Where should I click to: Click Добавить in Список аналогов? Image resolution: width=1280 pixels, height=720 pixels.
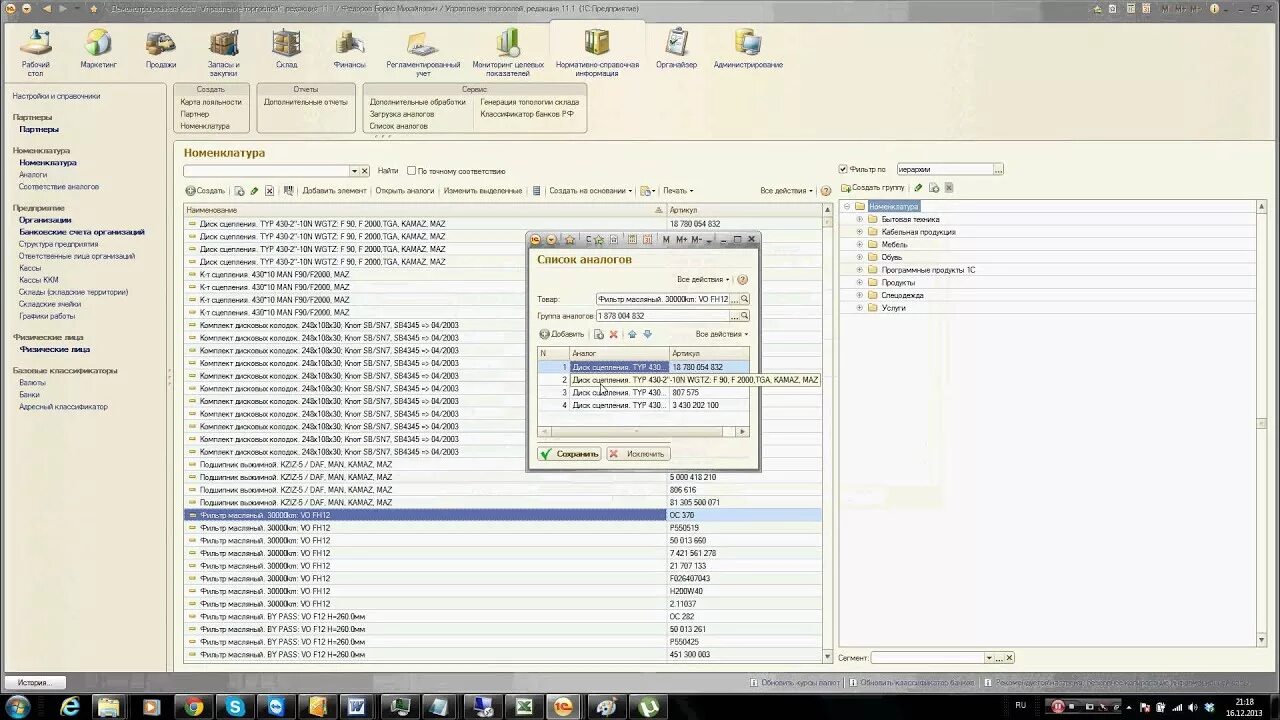click(x=562, y=334)
